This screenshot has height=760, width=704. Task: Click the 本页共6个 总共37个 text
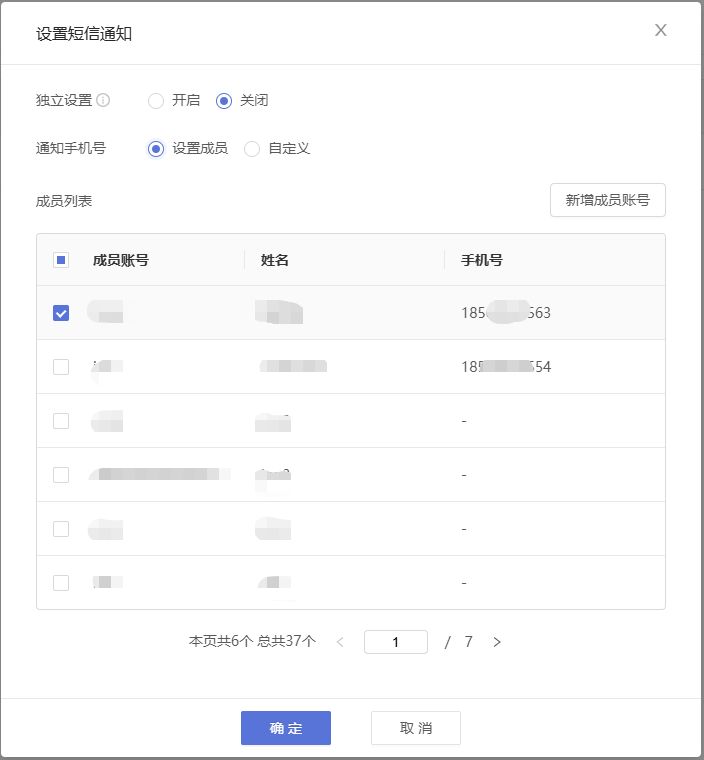coord(252,642)
